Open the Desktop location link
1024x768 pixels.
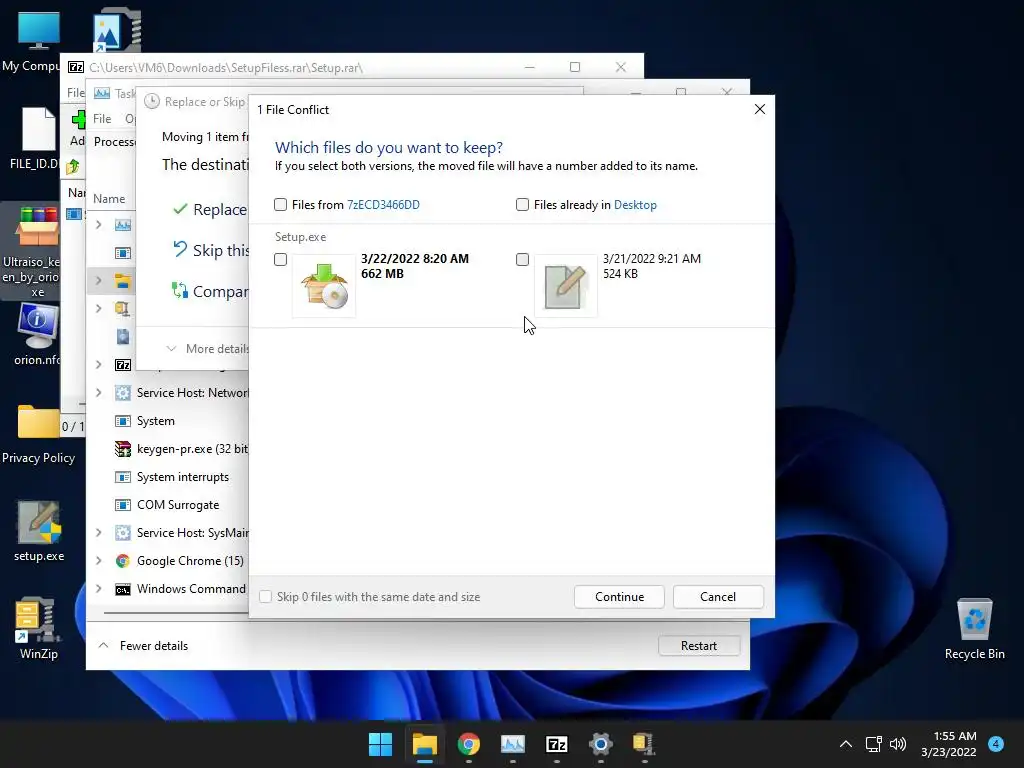[635, 204]
